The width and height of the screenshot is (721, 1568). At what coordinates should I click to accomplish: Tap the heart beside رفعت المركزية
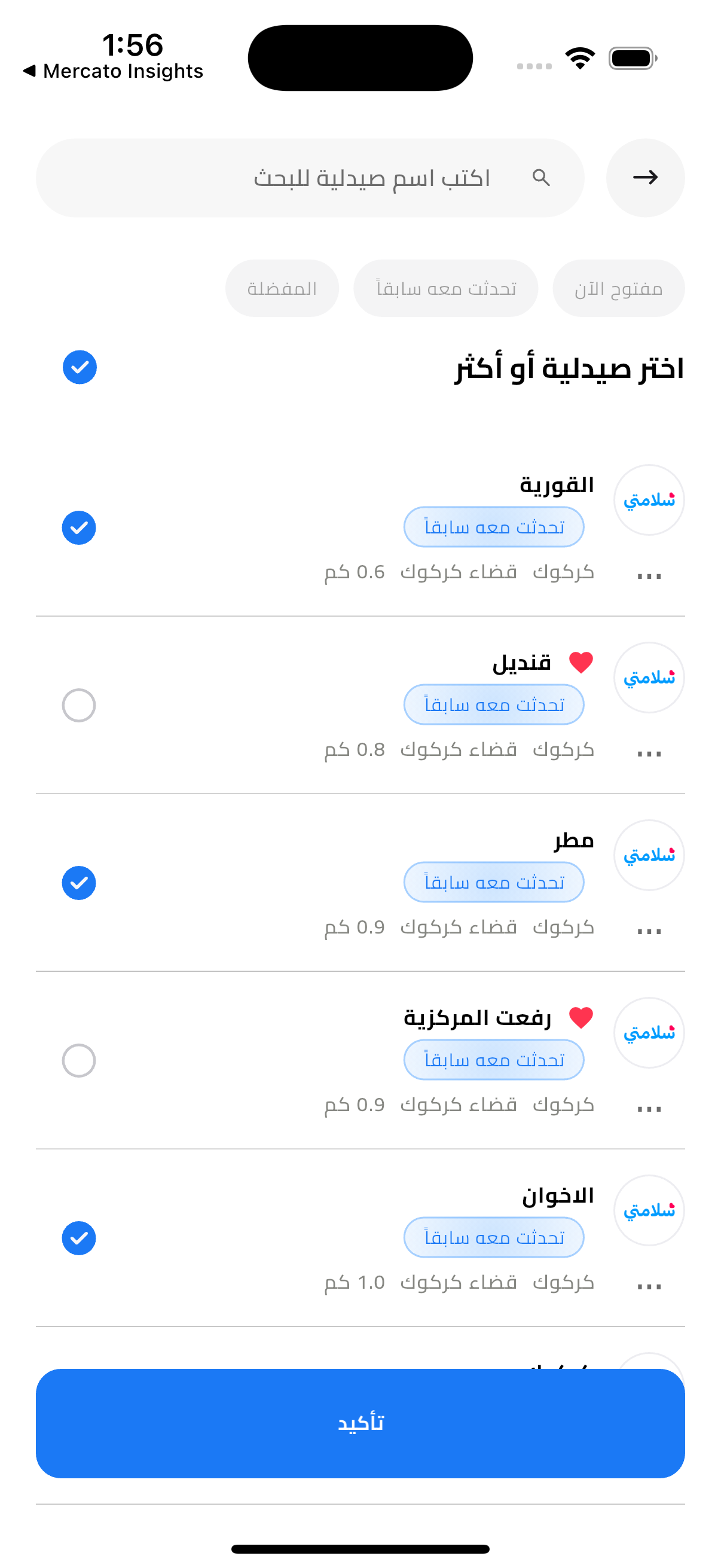(x=581, y=1018)
